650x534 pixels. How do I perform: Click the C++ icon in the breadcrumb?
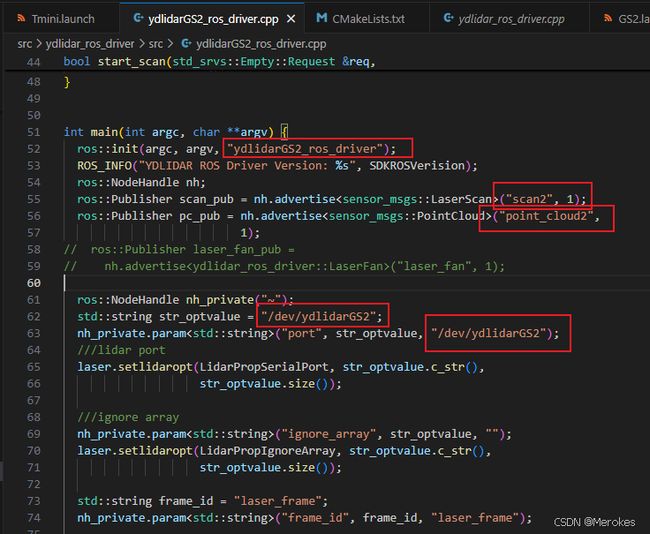point(187,43)
